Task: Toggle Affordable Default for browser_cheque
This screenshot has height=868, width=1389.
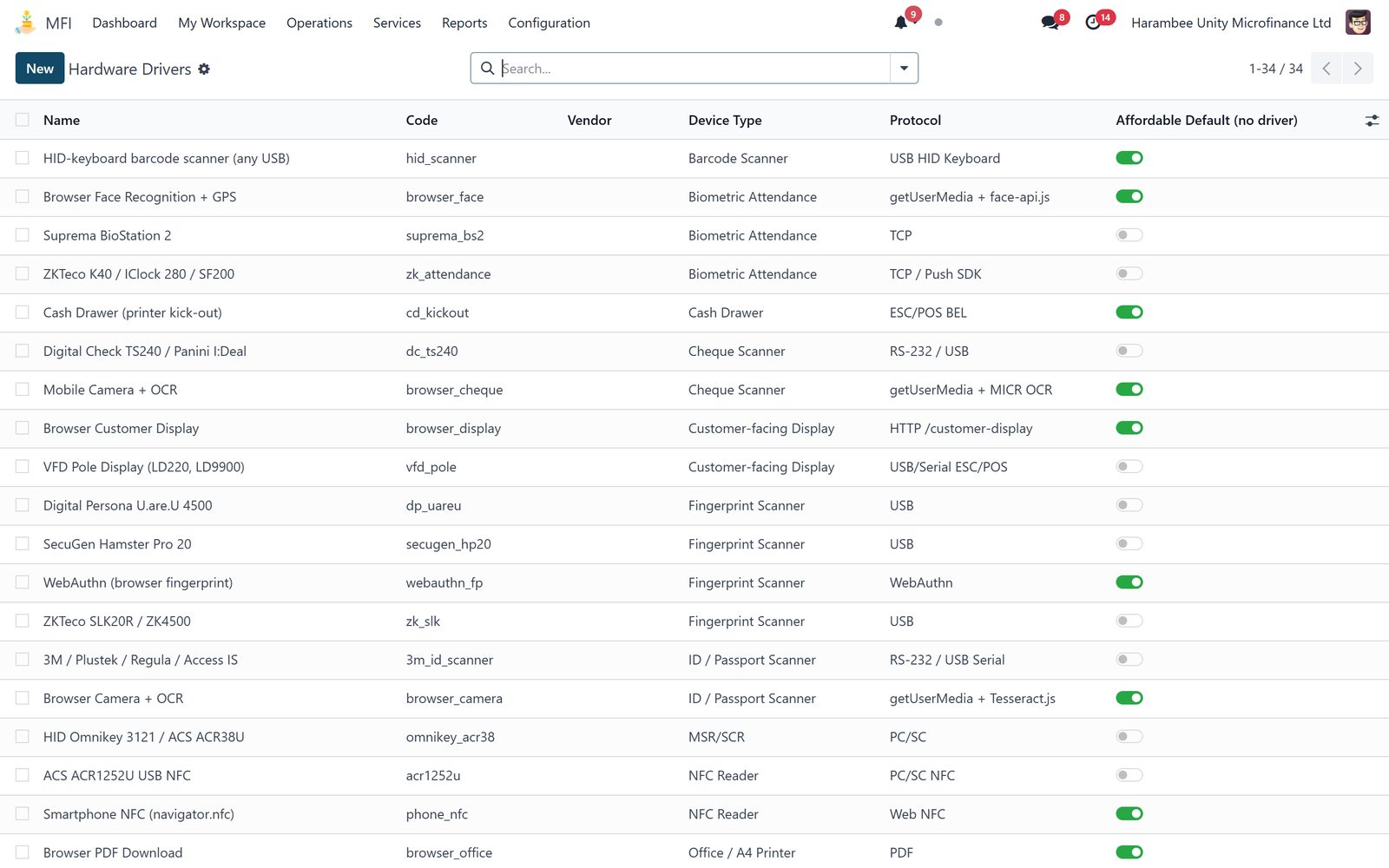Action: [x=1129, y=390]
